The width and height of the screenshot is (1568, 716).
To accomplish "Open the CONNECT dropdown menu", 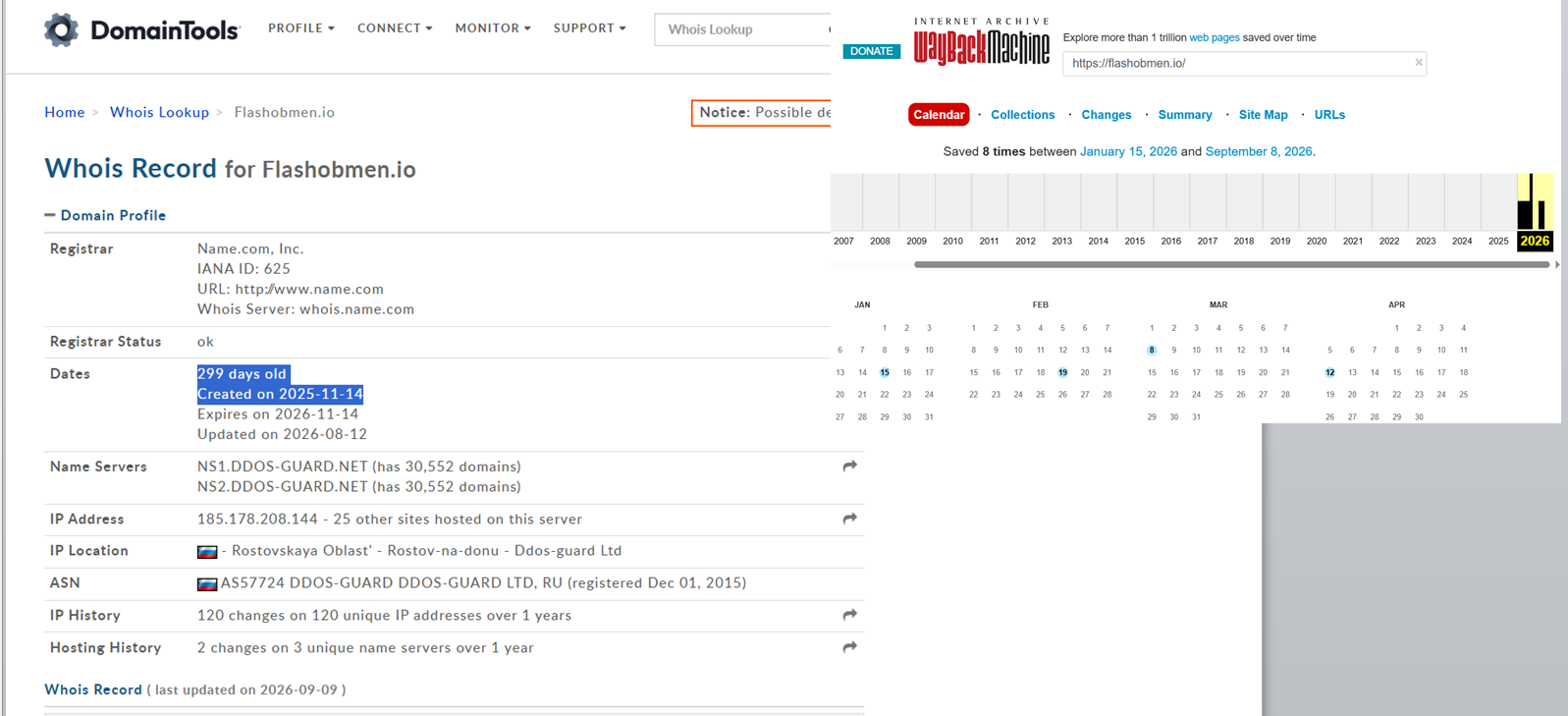I will (x=395, y=28).
